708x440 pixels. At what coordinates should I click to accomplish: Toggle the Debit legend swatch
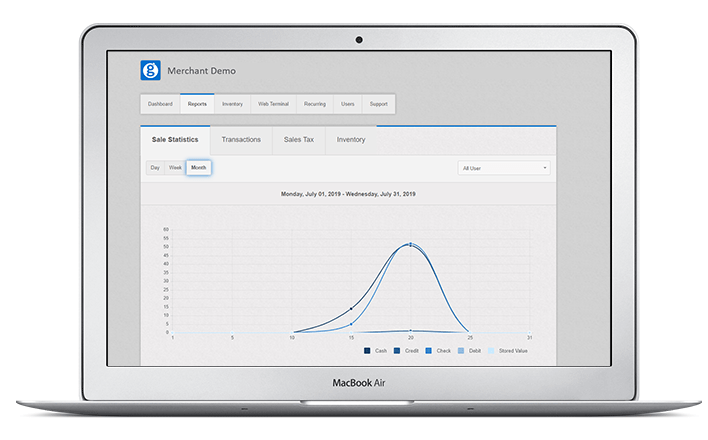click(x=461, y=351)
